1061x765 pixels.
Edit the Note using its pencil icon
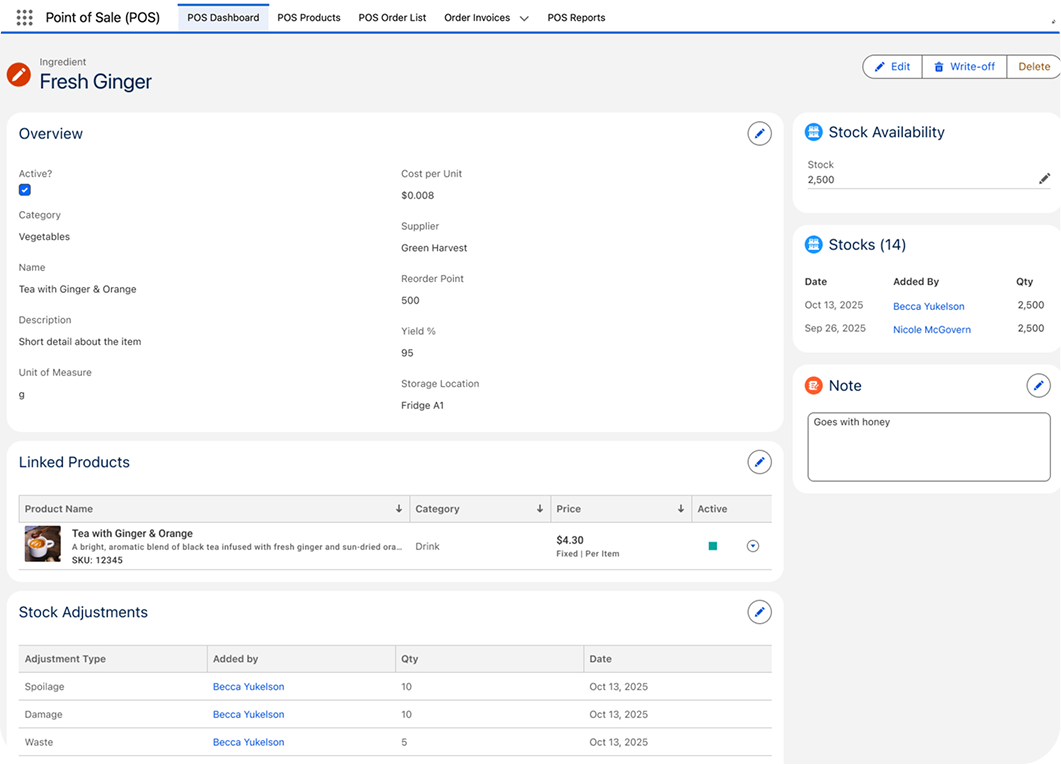[x=1039, y=385]
